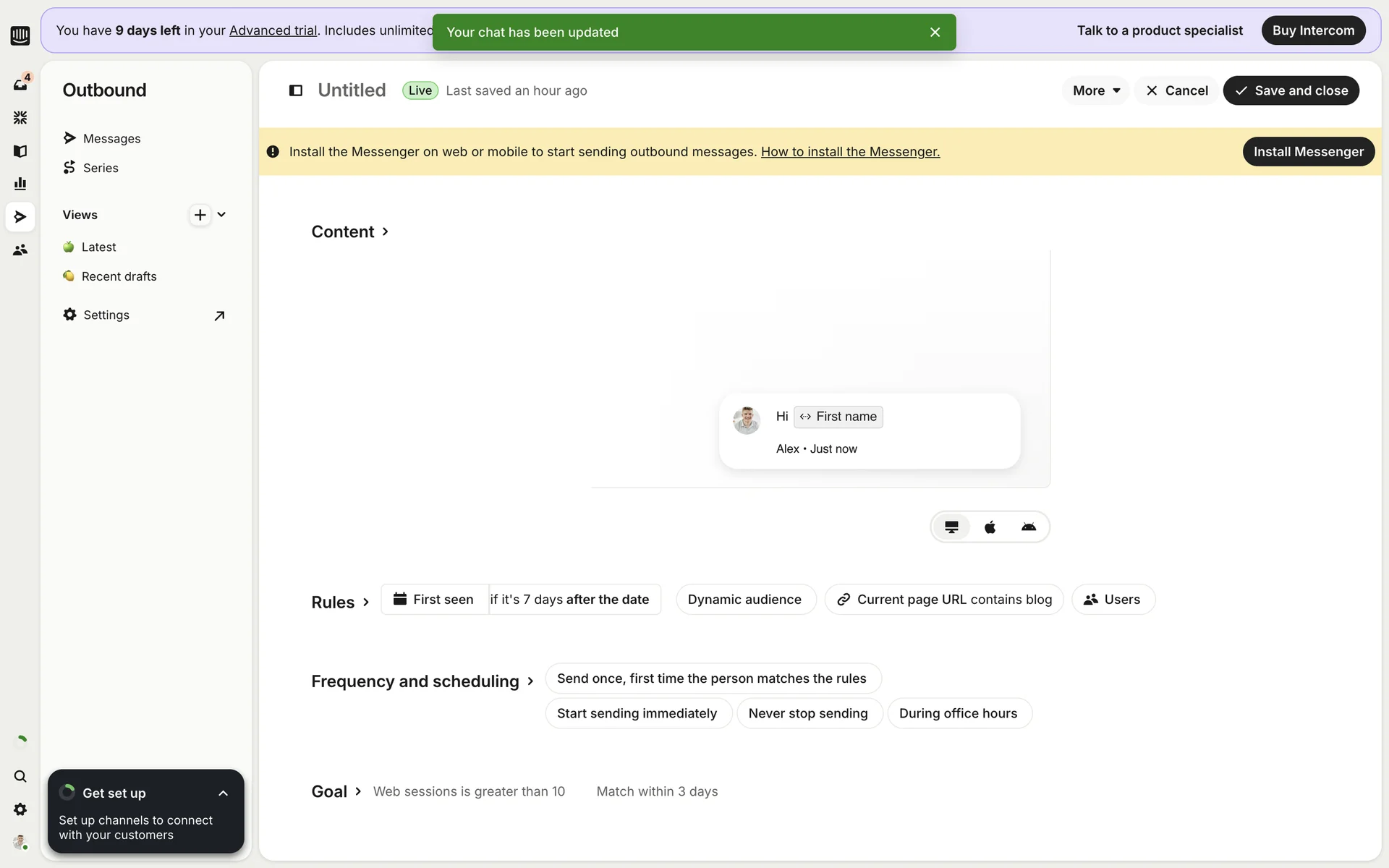Open Knowledge book icon in sidebar
Viewport: 1389px width, 868px height.
20,151
